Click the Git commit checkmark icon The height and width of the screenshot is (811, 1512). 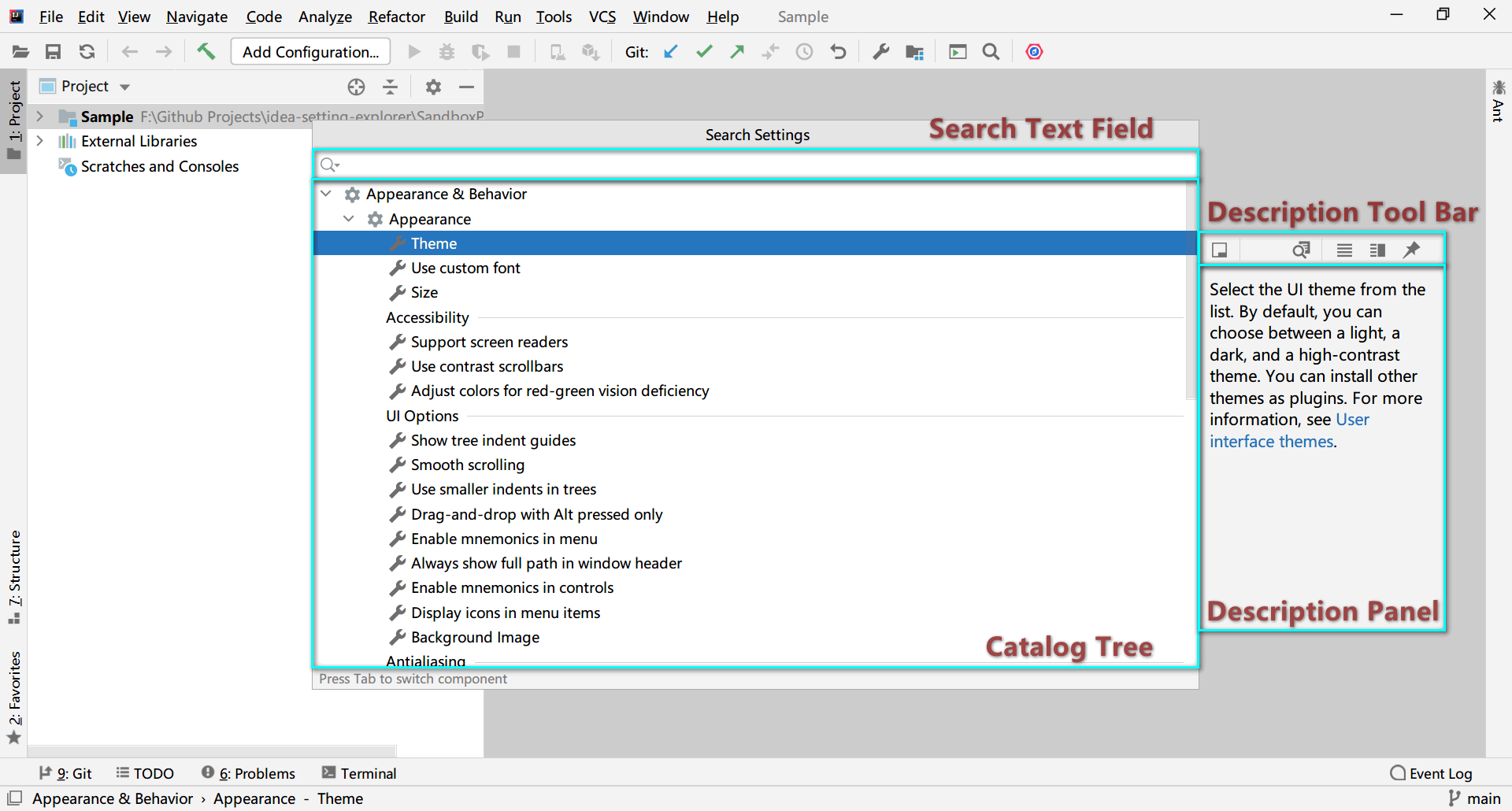704,52
